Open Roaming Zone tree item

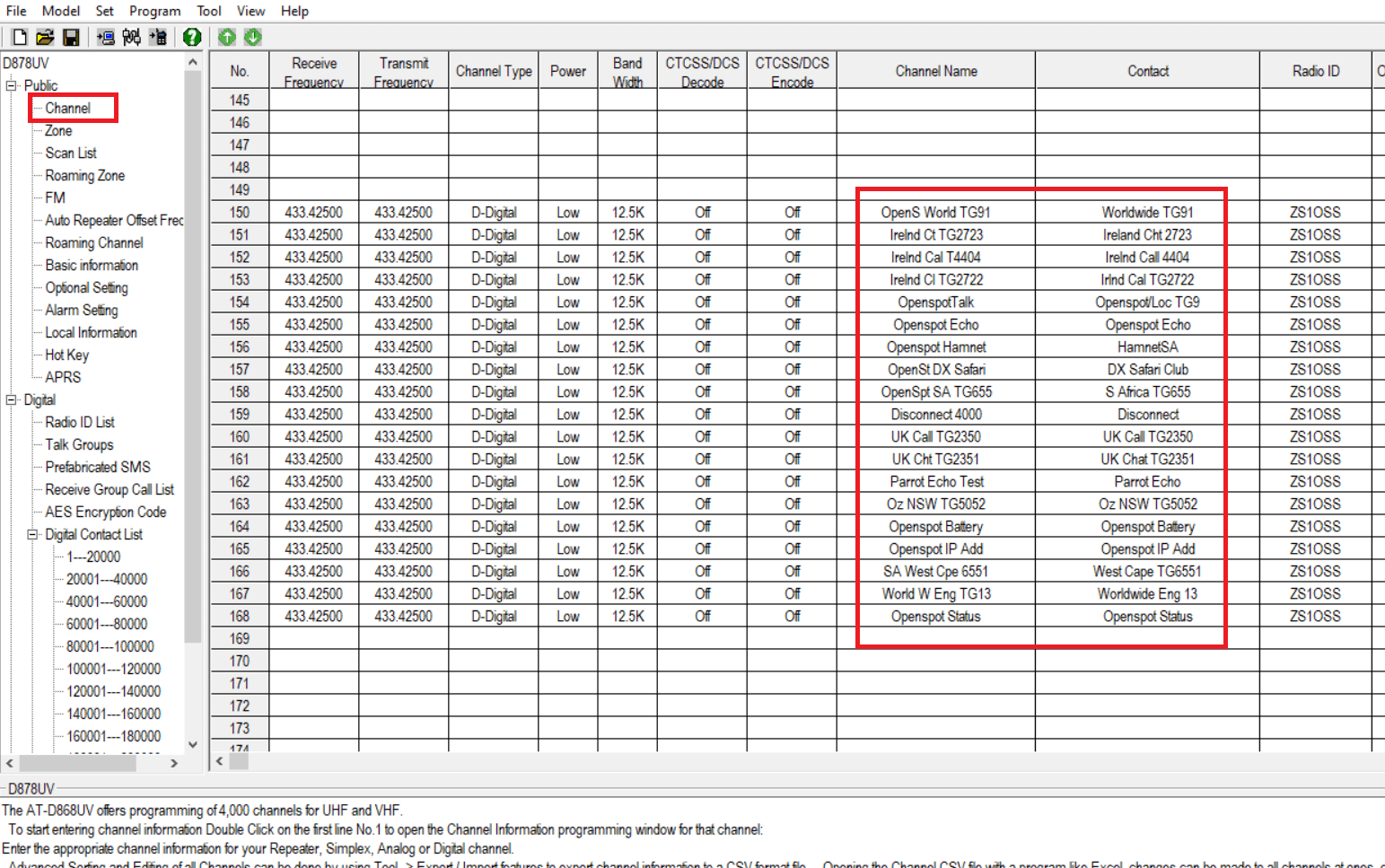(x=84, y=175)
